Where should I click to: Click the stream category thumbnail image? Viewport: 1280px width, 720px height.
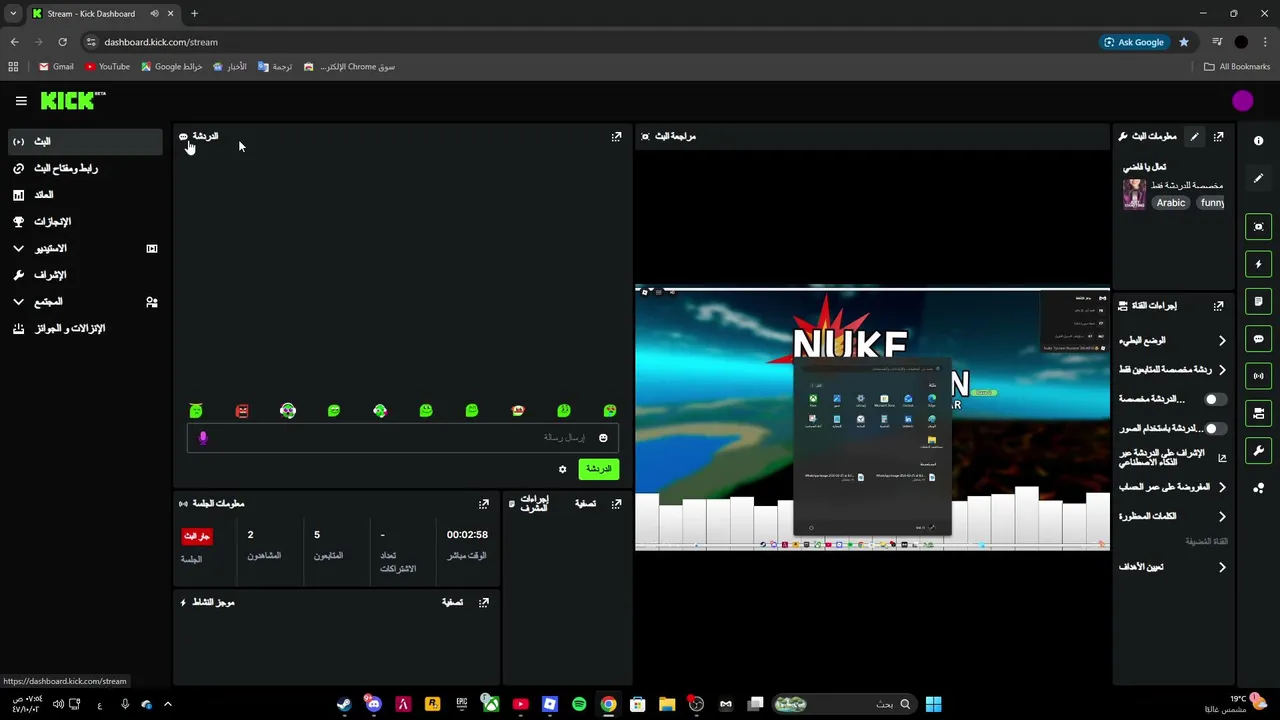coord(1134,193)
